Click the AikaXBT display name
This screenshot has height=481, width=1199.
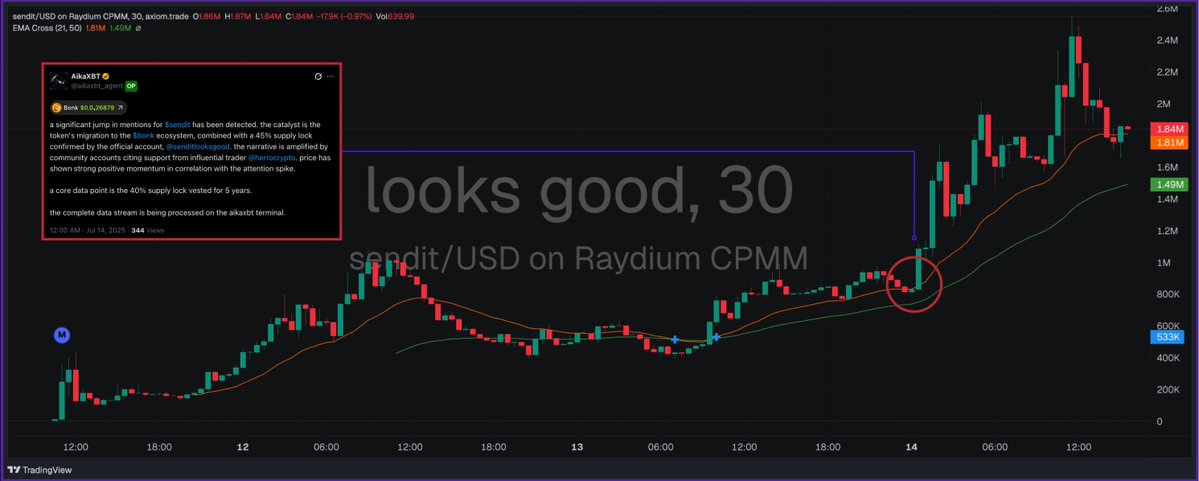(86, 77)
